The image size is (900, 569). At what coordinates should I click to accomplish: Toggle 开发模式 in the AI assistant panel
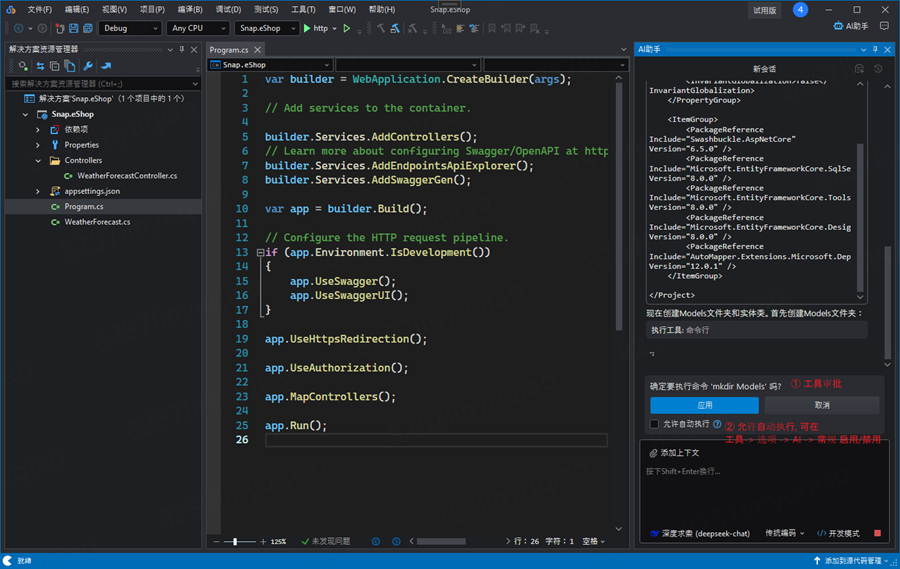tap(838, 533)
